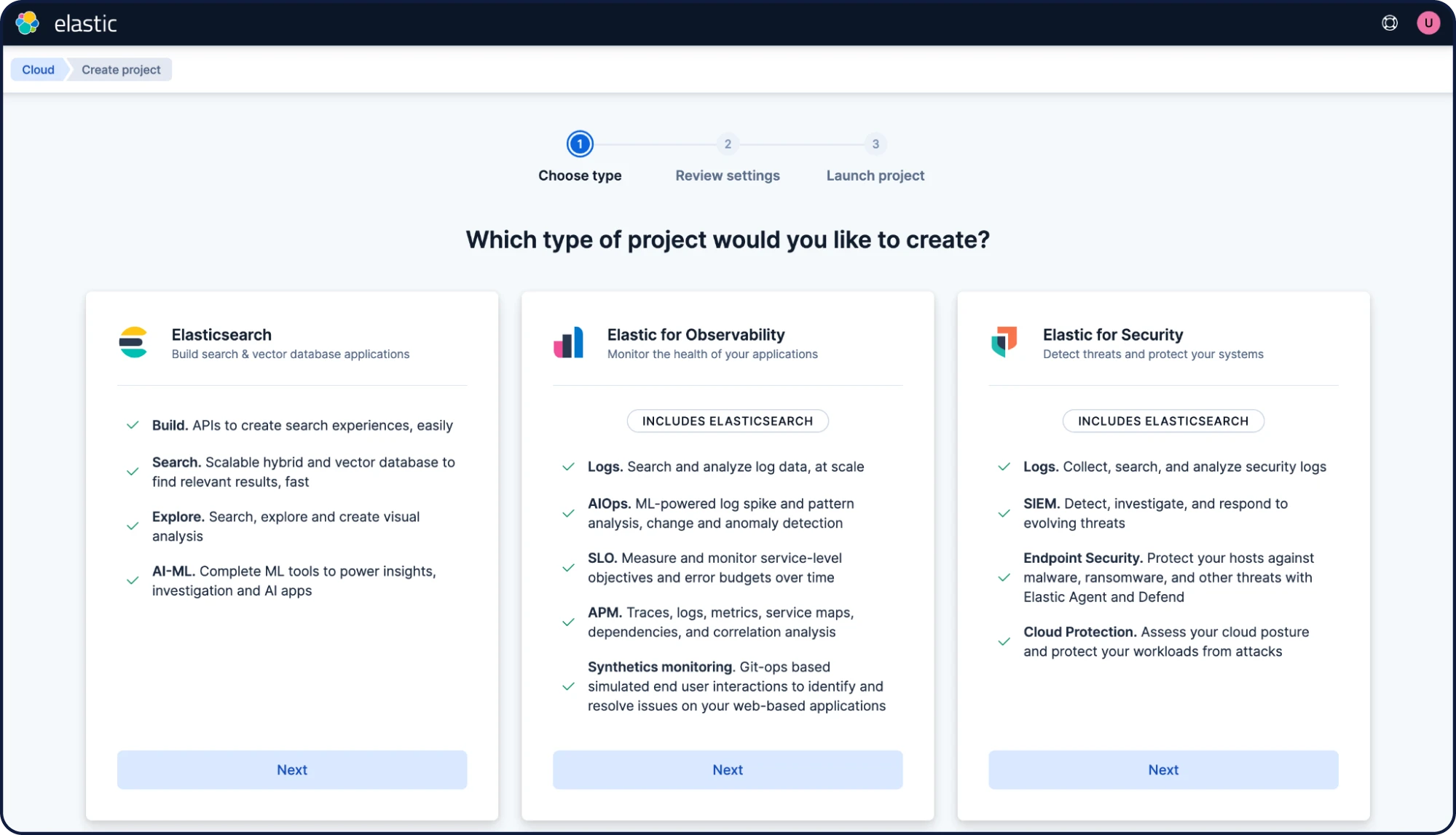Click Next on the Security card
1456x835 pixels.
1163,769
